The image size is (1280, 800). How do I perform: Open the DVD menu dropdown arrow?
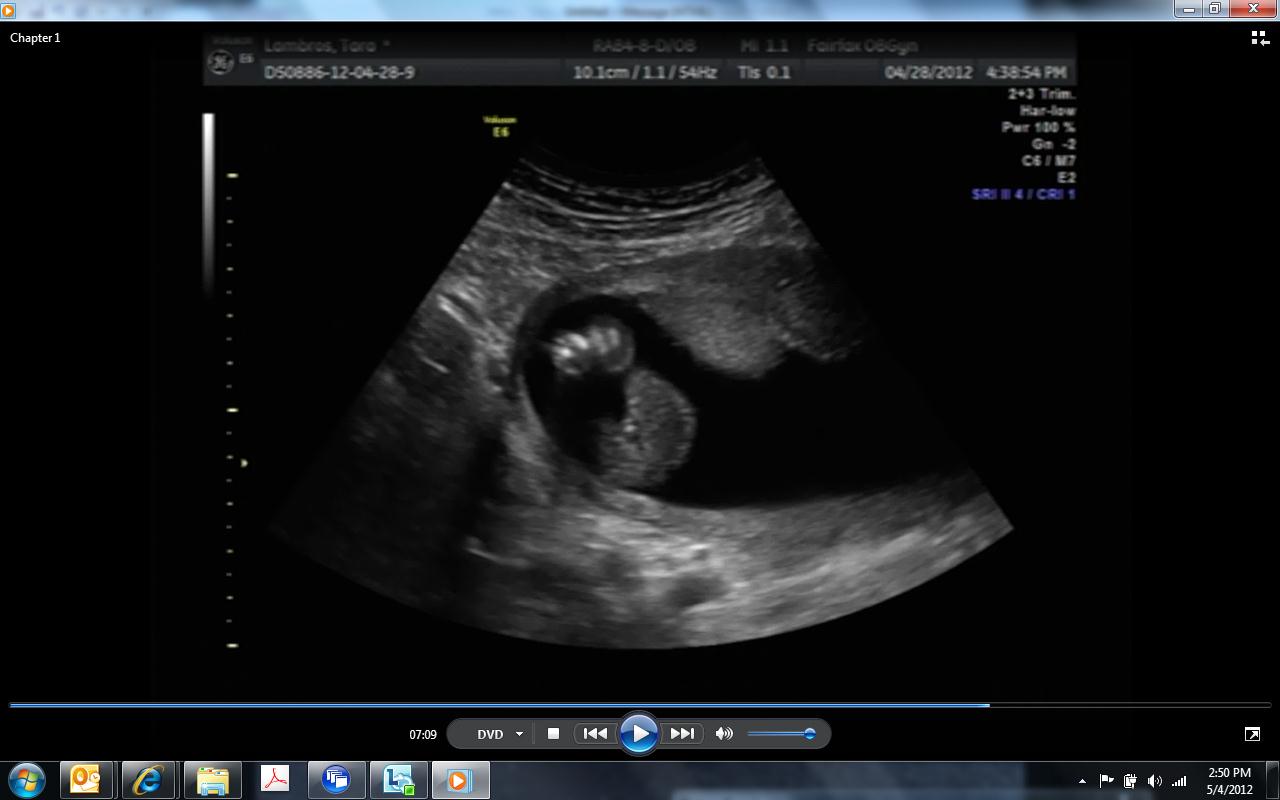pyautogui.click(x=519, y=734)
